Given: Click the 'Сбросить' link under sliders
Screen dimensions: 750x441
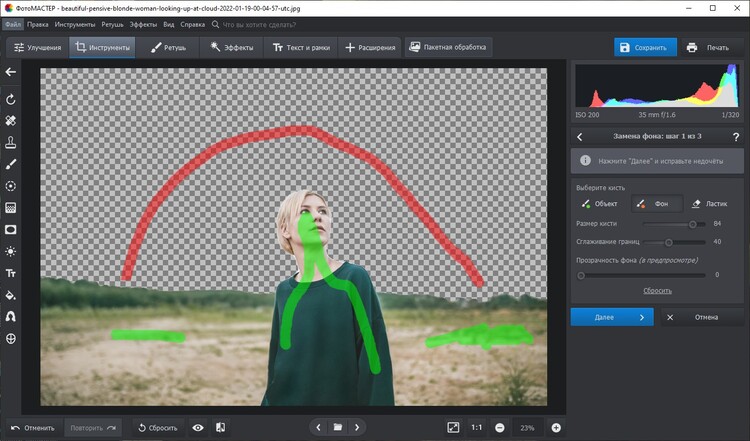Looking at the screenshot, I should pyautogui.click(x=656, y=290).
